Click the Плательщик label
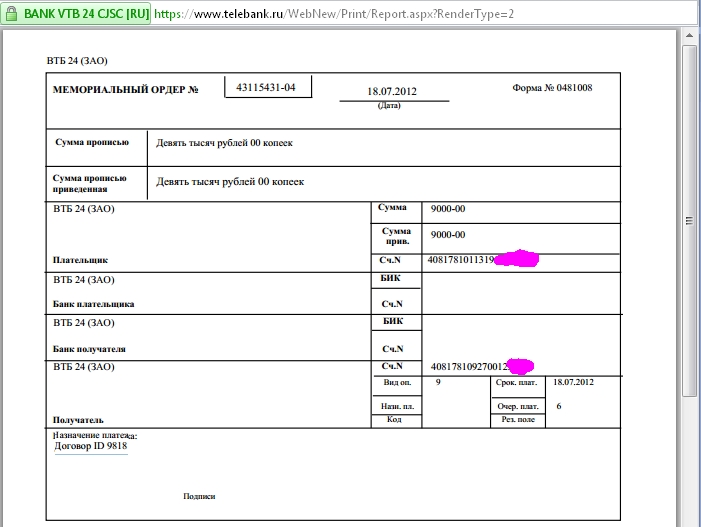 [x=80, y=260]
